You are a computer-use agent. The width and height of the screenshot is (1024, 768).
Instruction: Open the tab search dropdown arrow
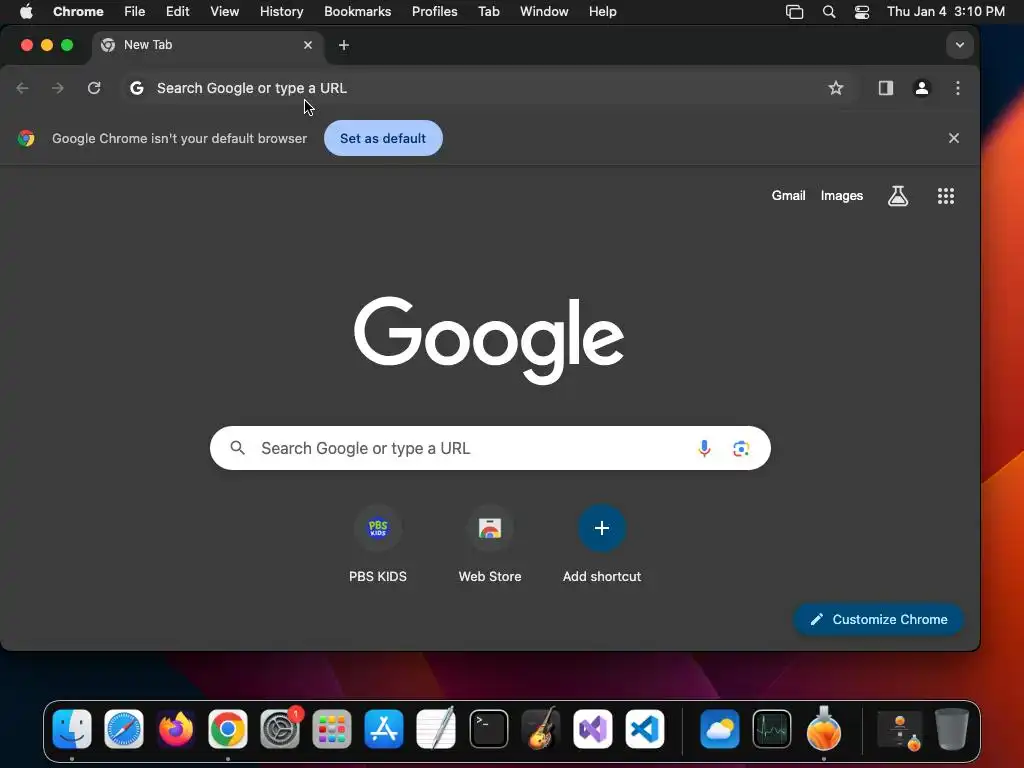959,45
